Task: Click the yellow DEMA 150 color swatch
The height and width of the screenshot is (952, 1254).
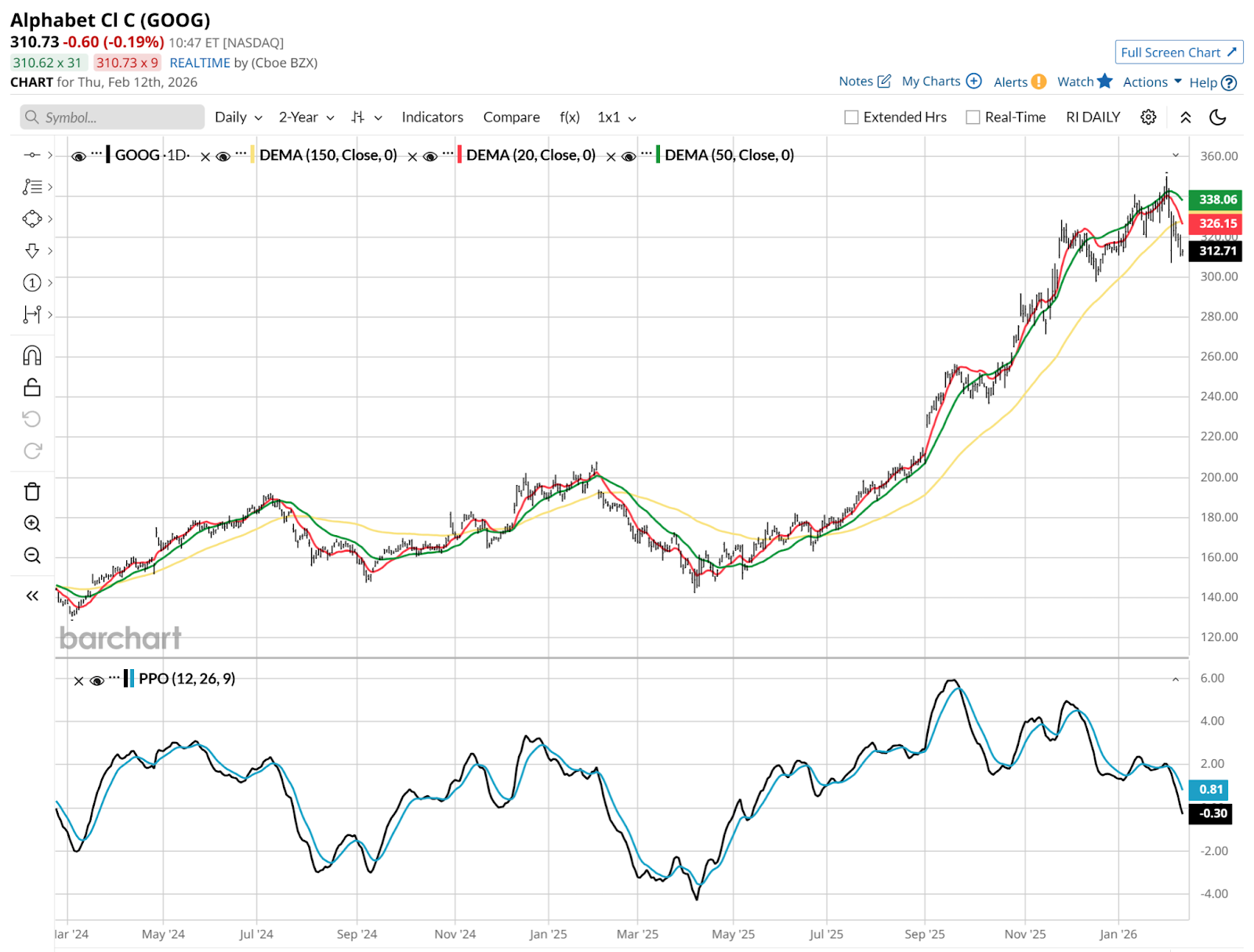Action: 252,155
